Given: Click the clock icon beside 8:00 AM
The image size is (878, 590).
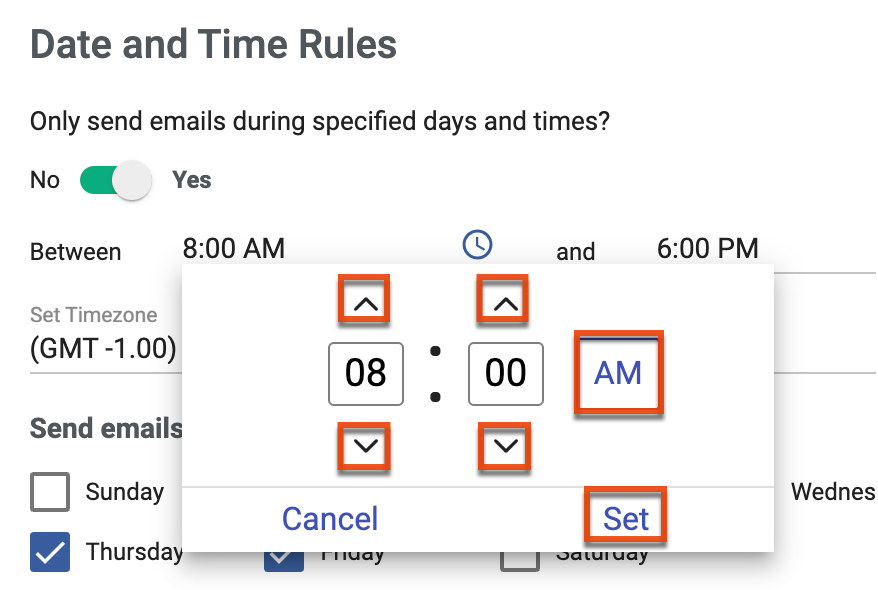Looking at the screenshot, I should [x=477, y=243].
